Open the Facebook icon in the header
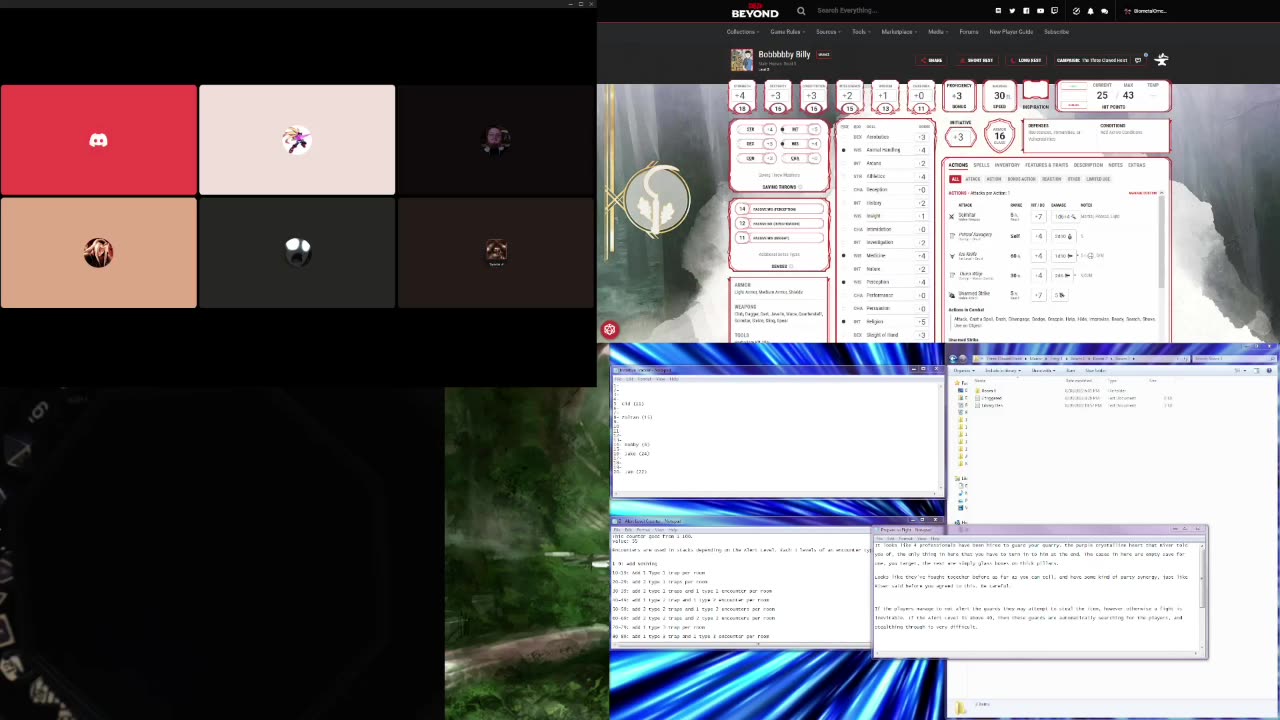1280x720 pixels. 1026,11
